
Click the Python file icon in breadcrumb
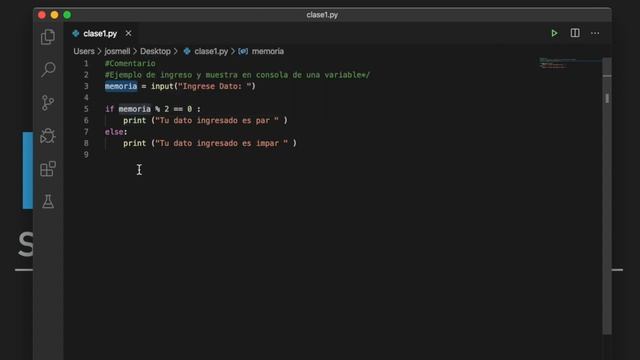[187, 51]
